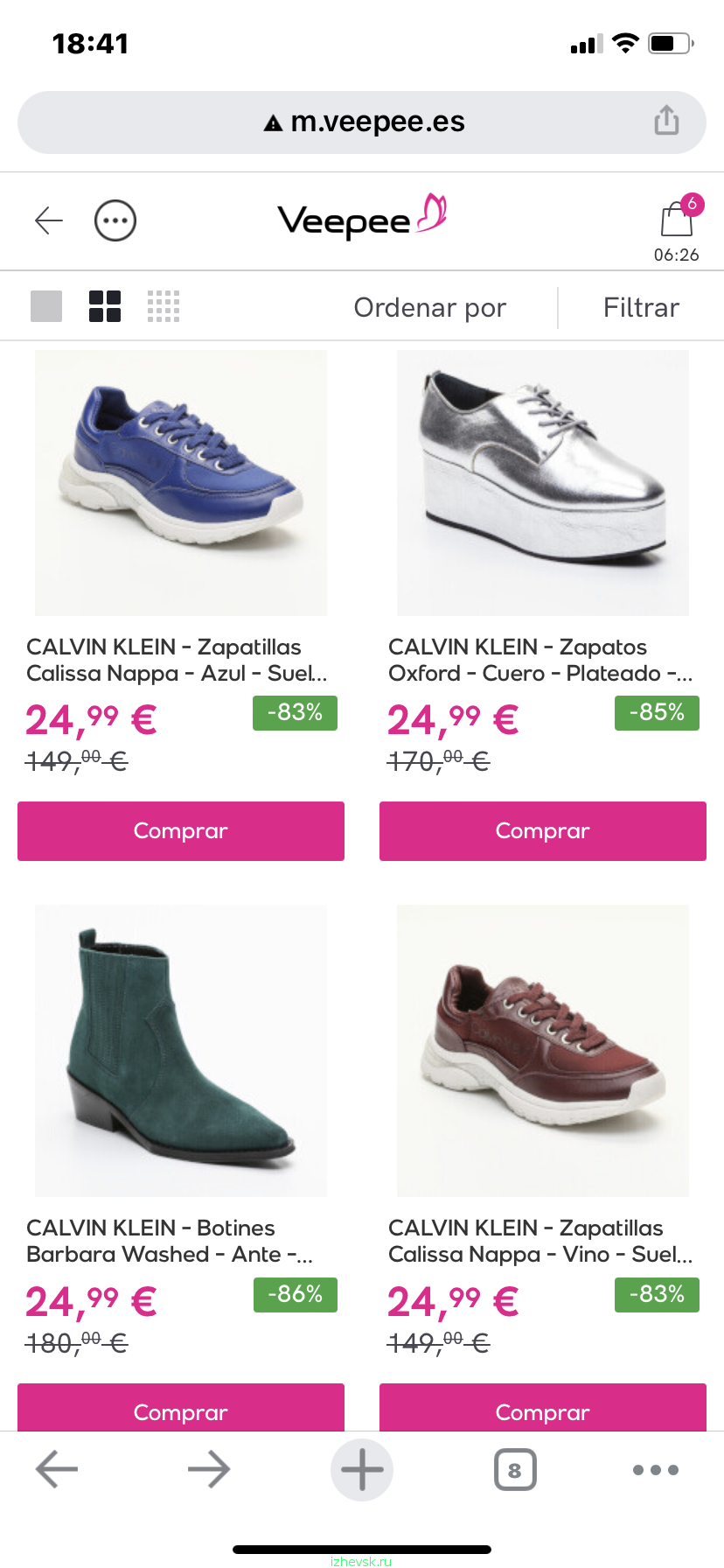
Task: Switch to two-column grid view
Action: 105,306
